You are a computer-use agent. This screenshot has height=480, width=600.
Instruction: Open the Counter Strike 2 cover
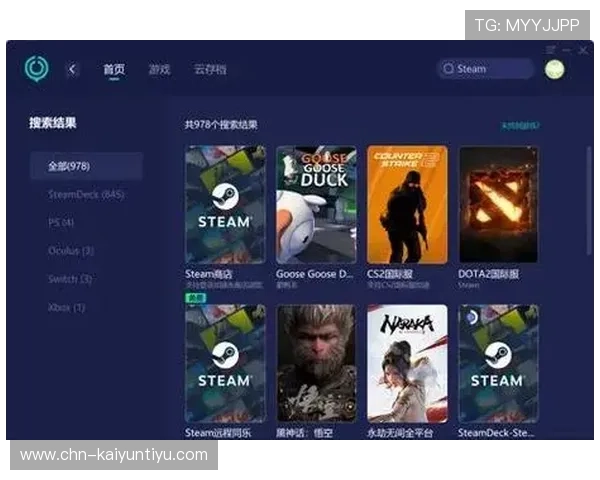[407, 205]
